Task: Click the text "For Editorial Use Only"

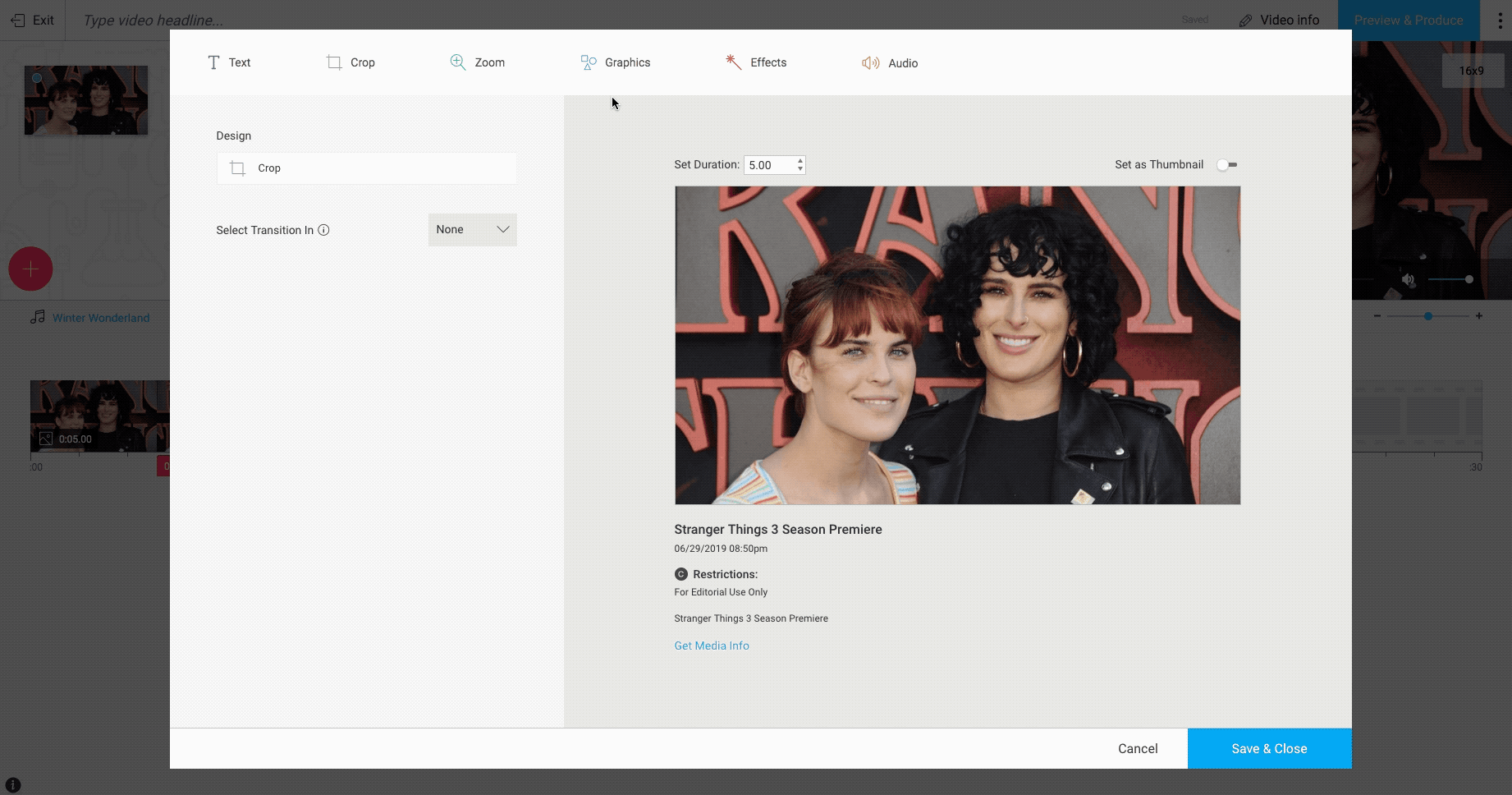Action: pos(721,592)
